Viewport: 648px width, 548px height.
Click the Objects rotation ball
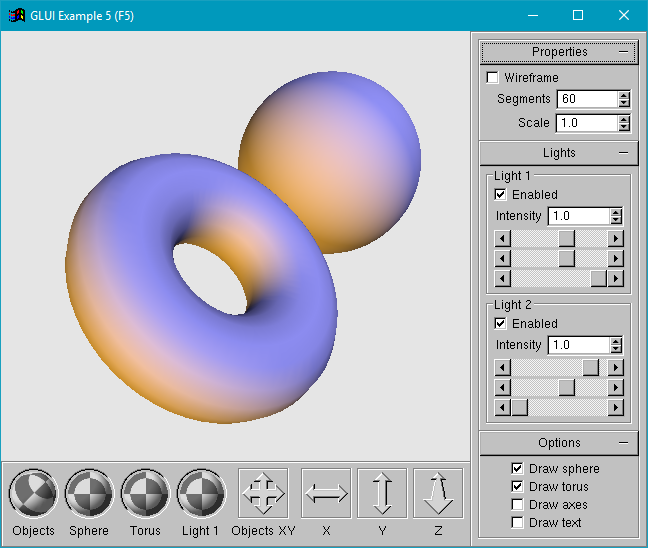pos(33,493)
